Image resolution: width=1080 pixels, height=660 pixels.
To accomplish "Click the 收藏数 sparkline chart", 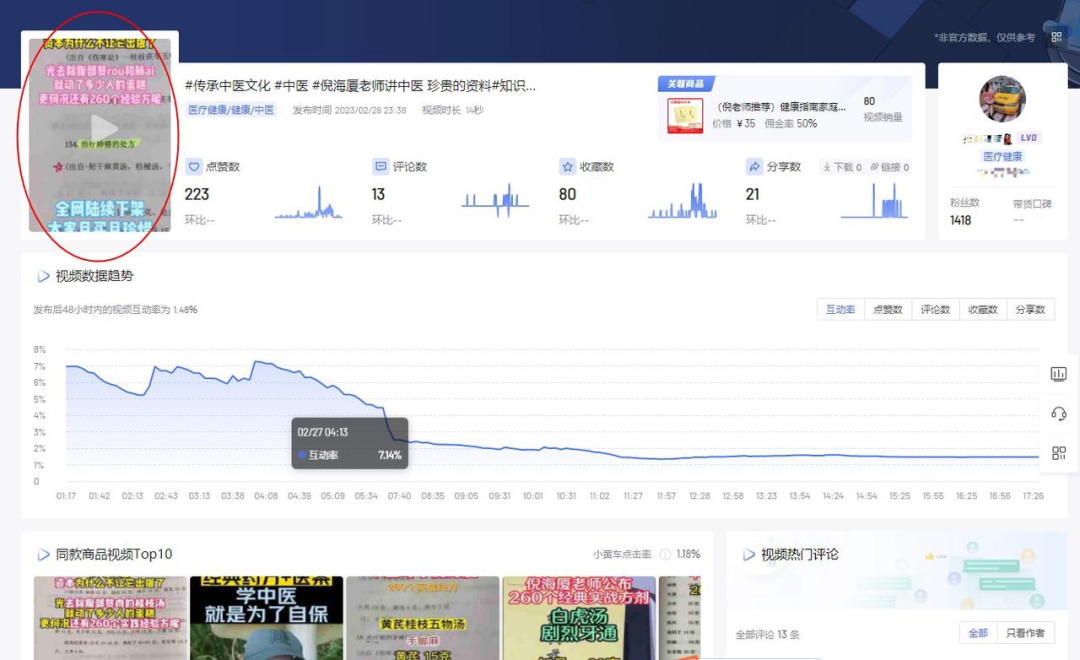I will click(683, 200).
